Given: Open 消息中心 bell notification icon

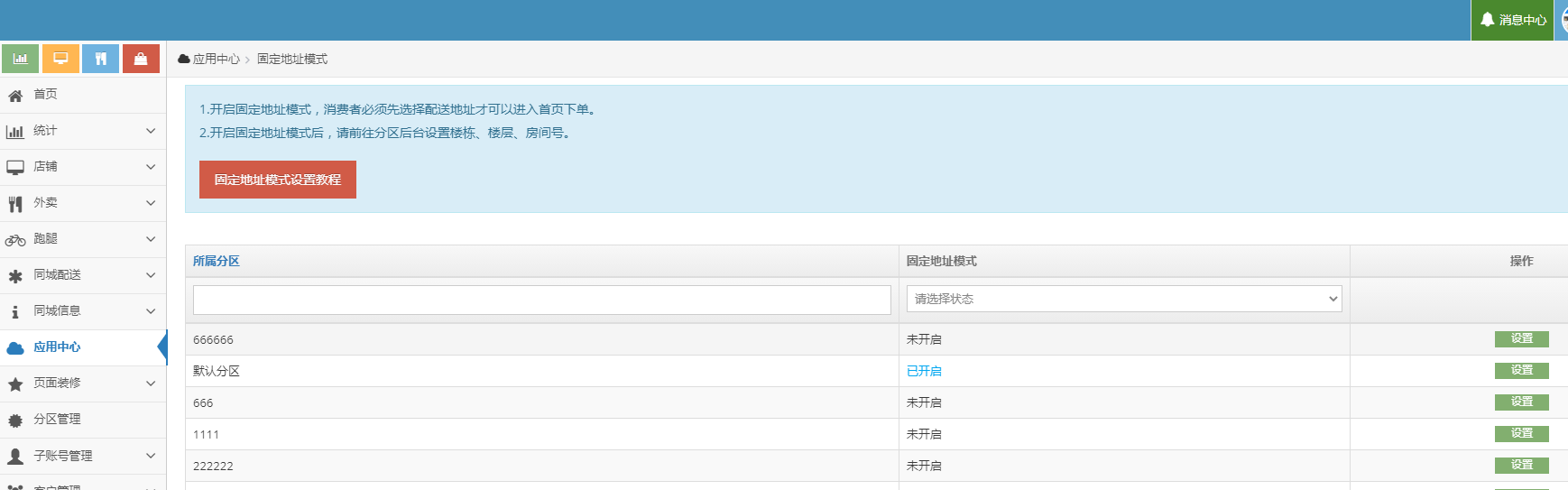Looking at the screenshot, I should pyautogui.click(x=1488, y=20).
